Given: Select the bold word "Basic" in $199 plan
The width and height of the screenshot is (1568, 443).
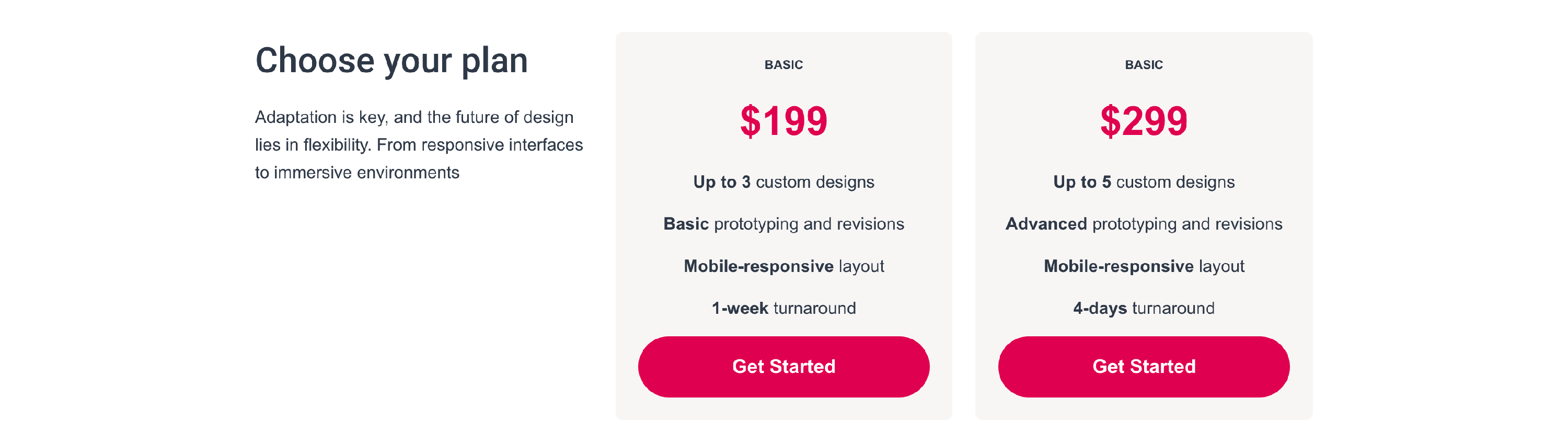Looking at the screenshot, I should point(686,224).
